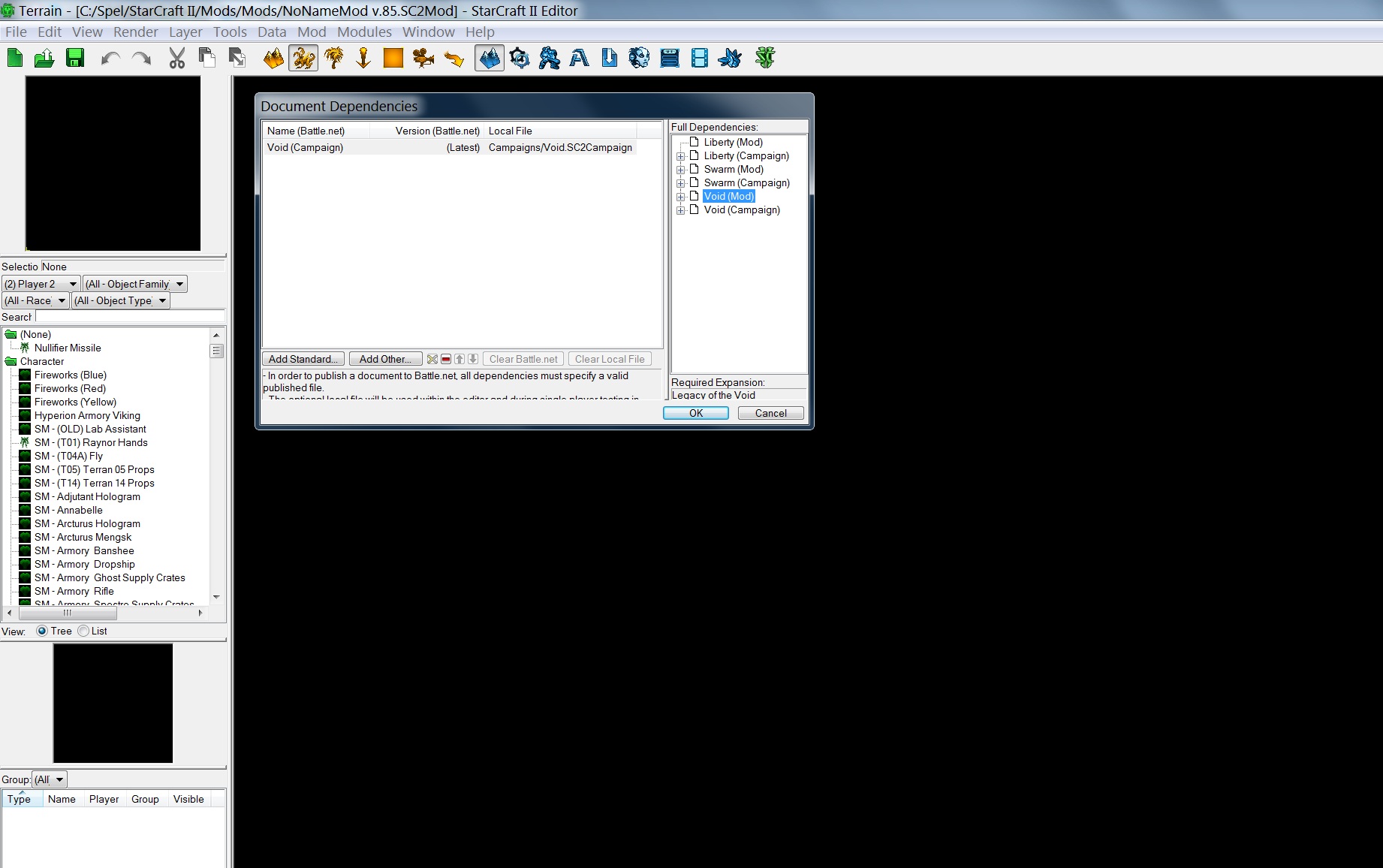This screenshot has width=1383, height=868.
Task: Expand the Void (Campaign) tree node
Action: click(x=681, y=210)
